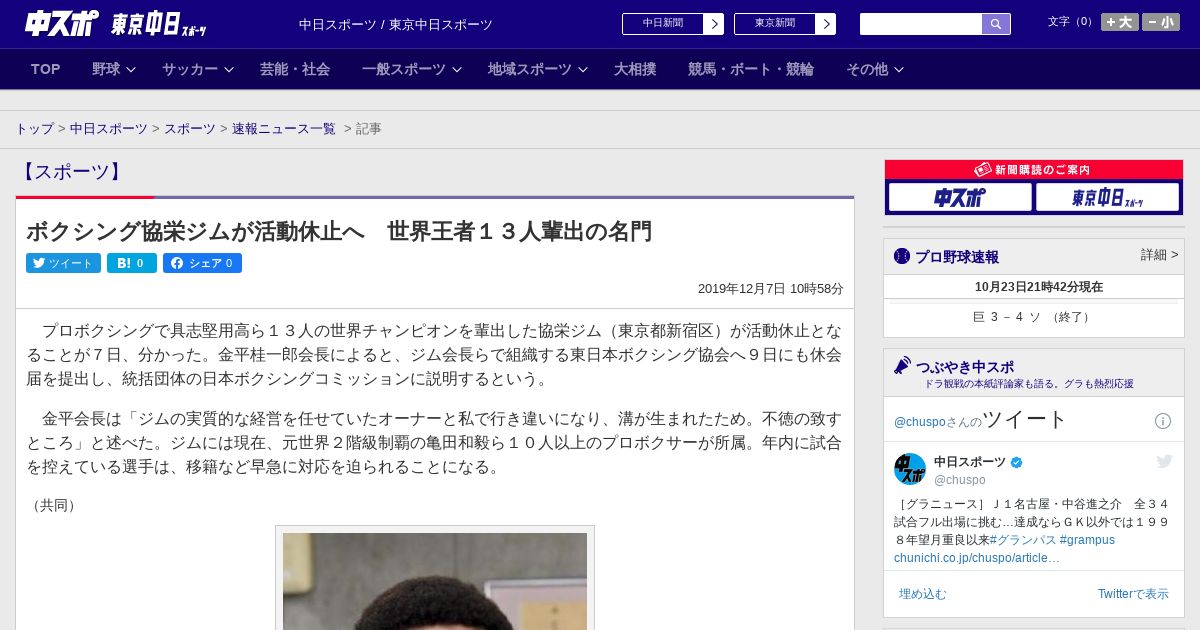Screen dimensions: 1200x630
Task: Open 大相撲 navigation item
Action: pyautogui.click(x=635, y=69)
